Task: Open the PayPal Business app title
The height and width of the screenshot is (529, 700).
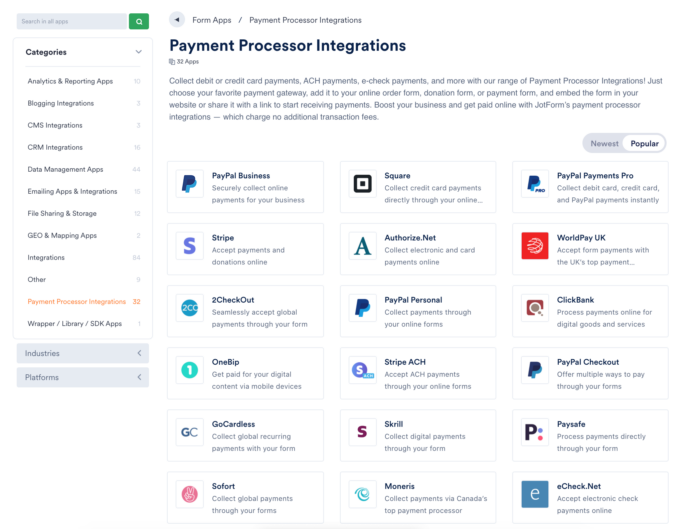Action: pyautogui.click(x=241, y=175)
